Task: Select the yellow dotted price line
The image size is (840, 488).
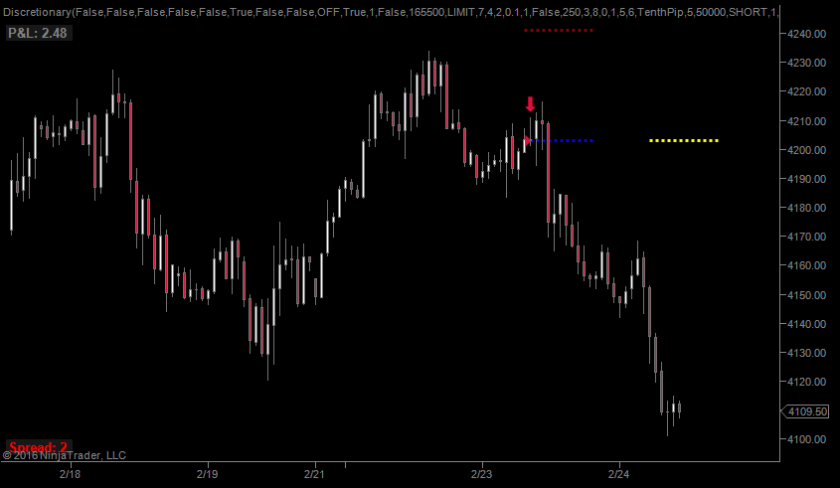Action: 684,140
